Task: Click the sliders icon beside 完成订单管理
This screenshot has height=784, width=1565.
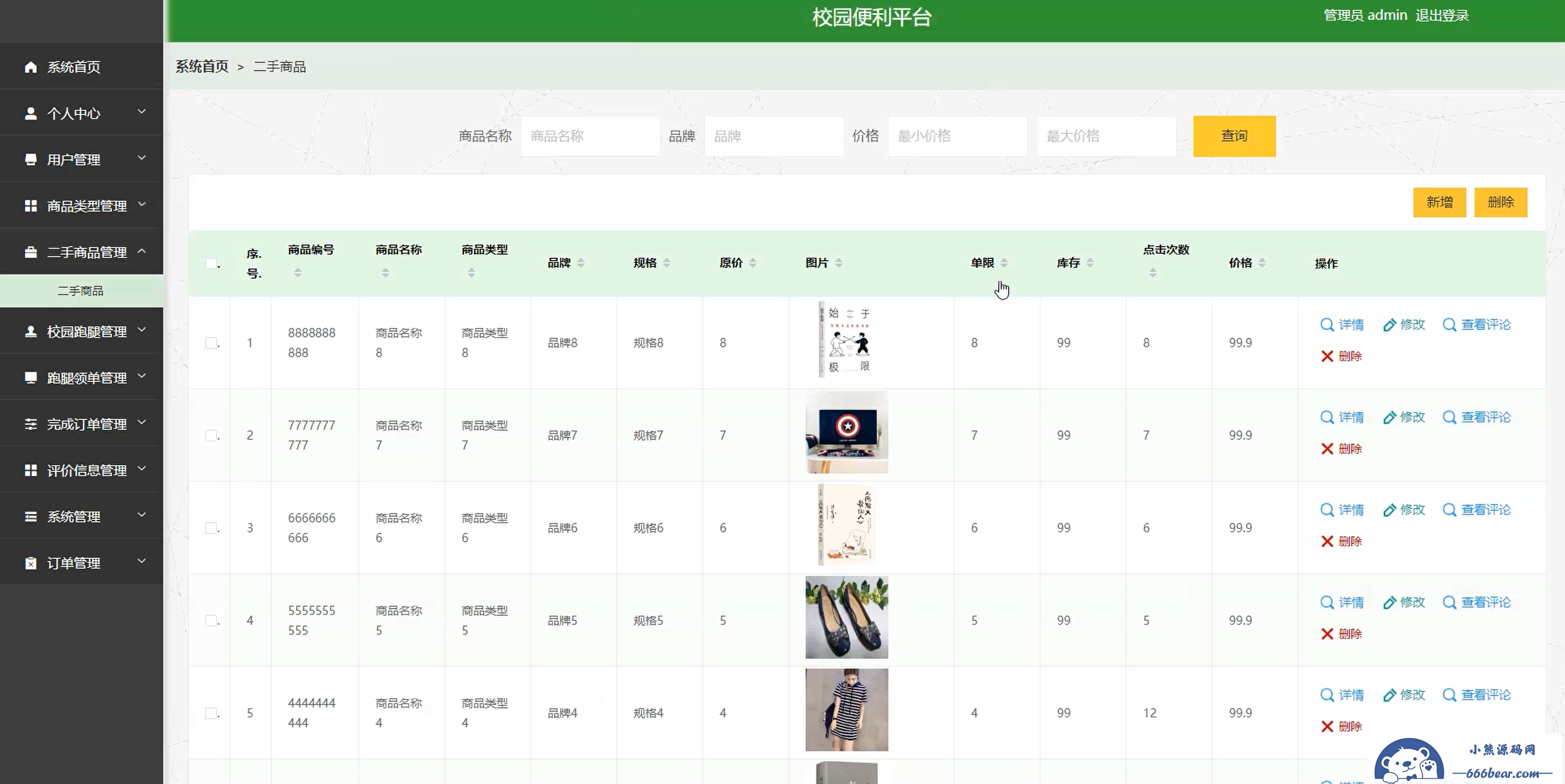Action: click(x=30, y=424)
